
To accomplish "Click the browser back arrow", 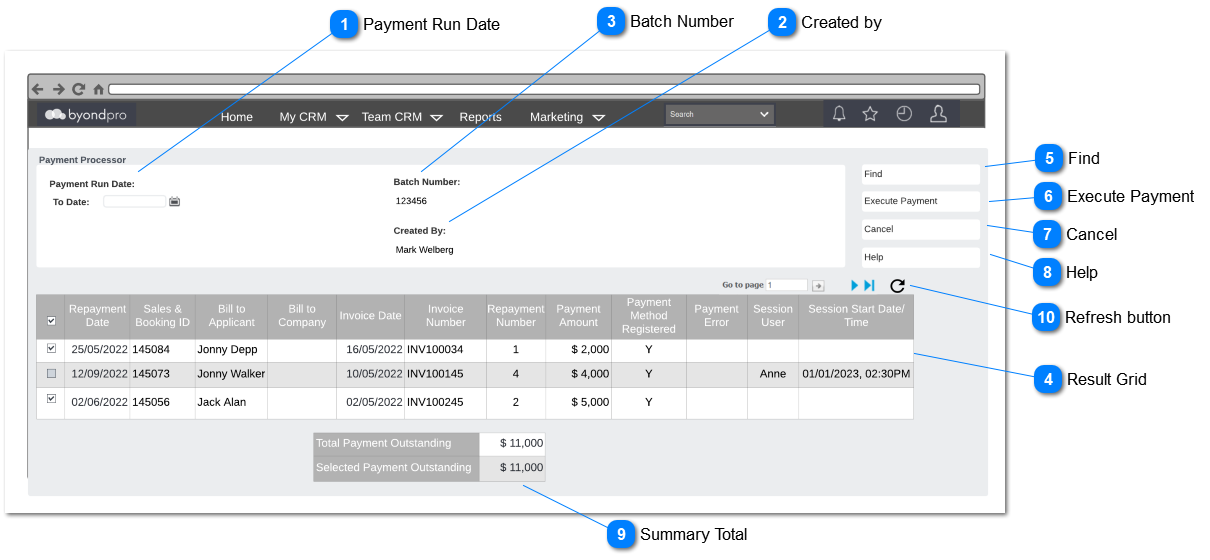I will (x=38, y=89).
